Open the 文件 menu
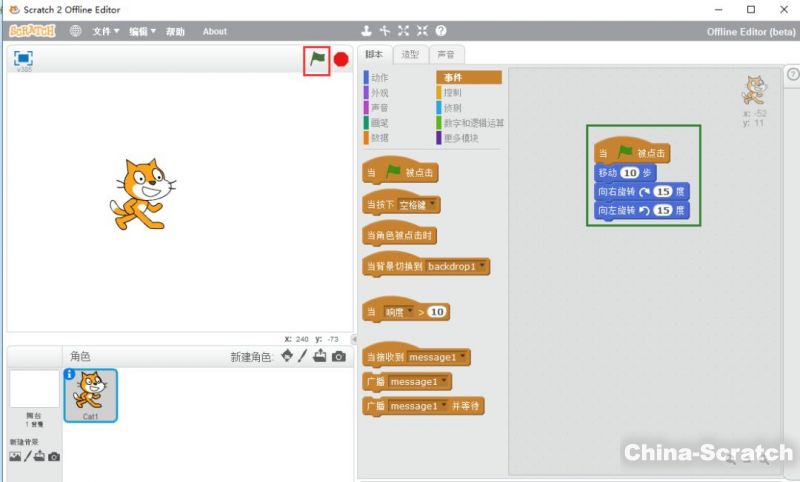Image resolution: width=800 pixels, height=482 pixels. click(105, 31)
